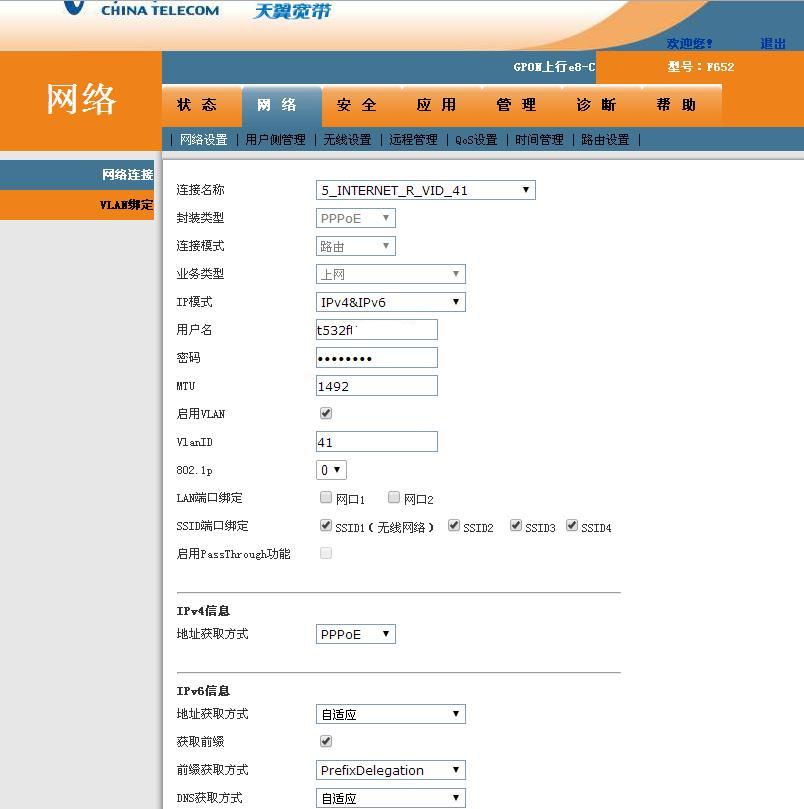Open the 无线设置 submenu
The image size is (804, 809).
(x=347, y=140)
